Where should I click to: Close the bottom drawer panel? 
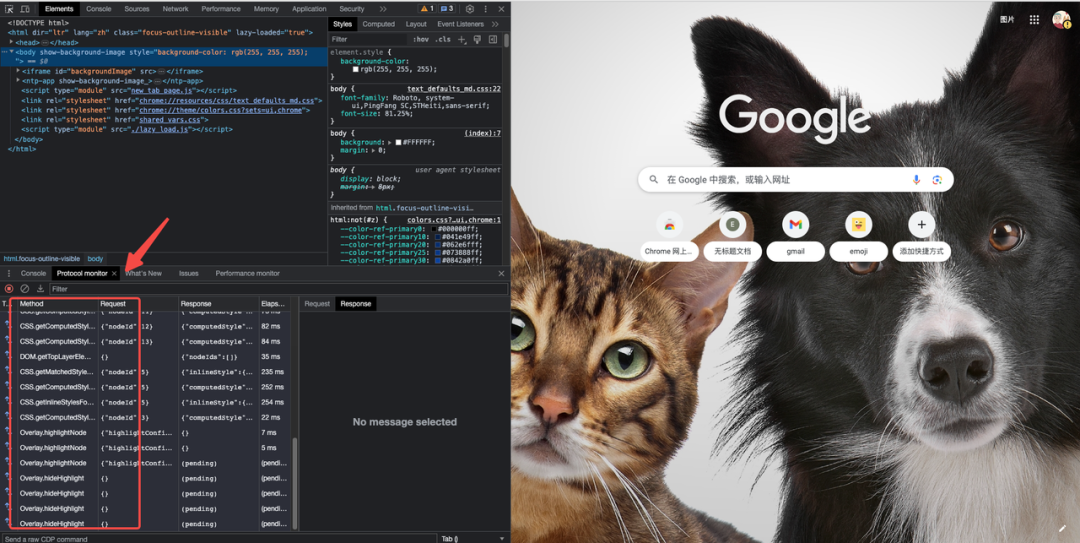click(x=501, y=274)
